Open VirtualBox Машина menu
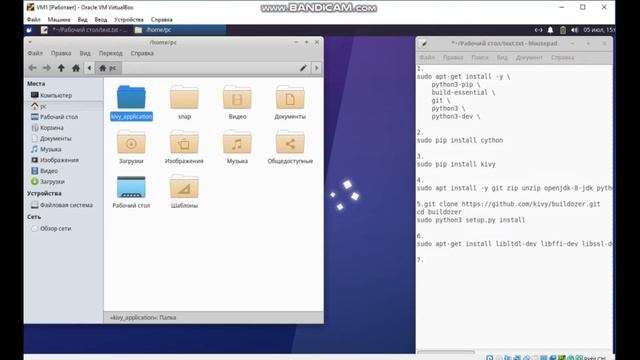This screenshot has width=640, height=360. (59, 20)
